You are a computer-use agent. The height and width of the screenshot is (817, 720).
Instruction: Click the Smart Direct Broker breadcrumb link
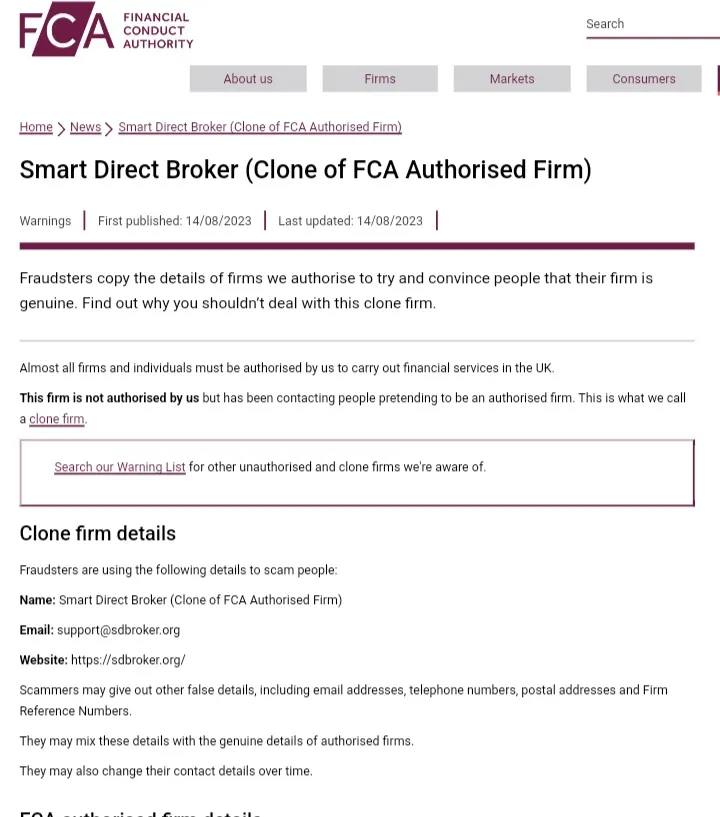260,127
